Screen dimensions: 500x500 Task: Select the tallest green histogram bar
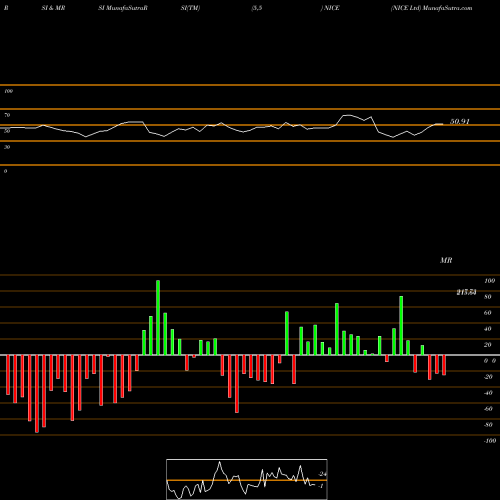pos(158,318)
